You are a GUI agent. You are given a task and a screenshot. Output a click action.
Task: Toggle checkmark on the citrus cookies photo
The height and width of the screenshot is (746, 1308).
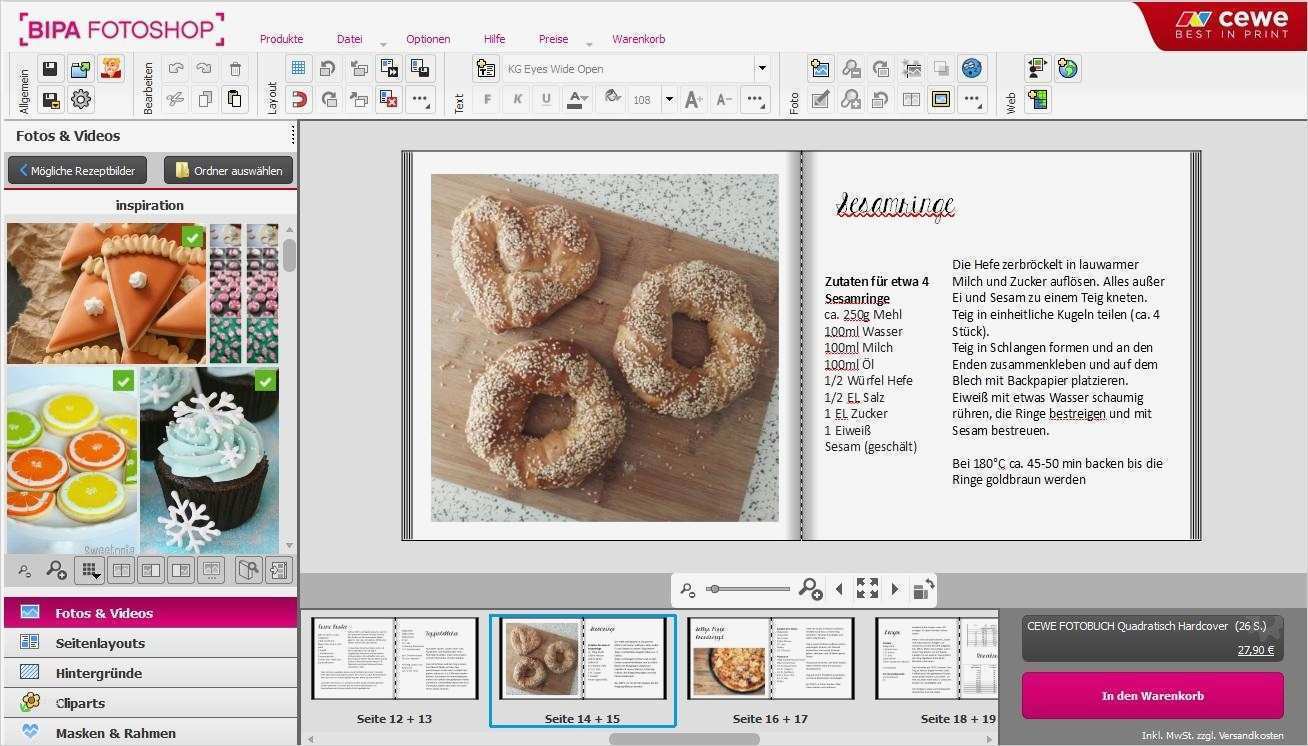pyautogui.click(x=123, y=381)
